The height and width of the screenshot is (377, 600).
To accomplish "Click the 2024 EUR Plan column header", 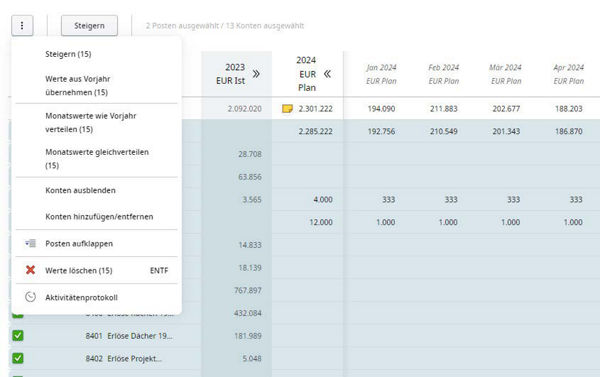I will (307, 74).
